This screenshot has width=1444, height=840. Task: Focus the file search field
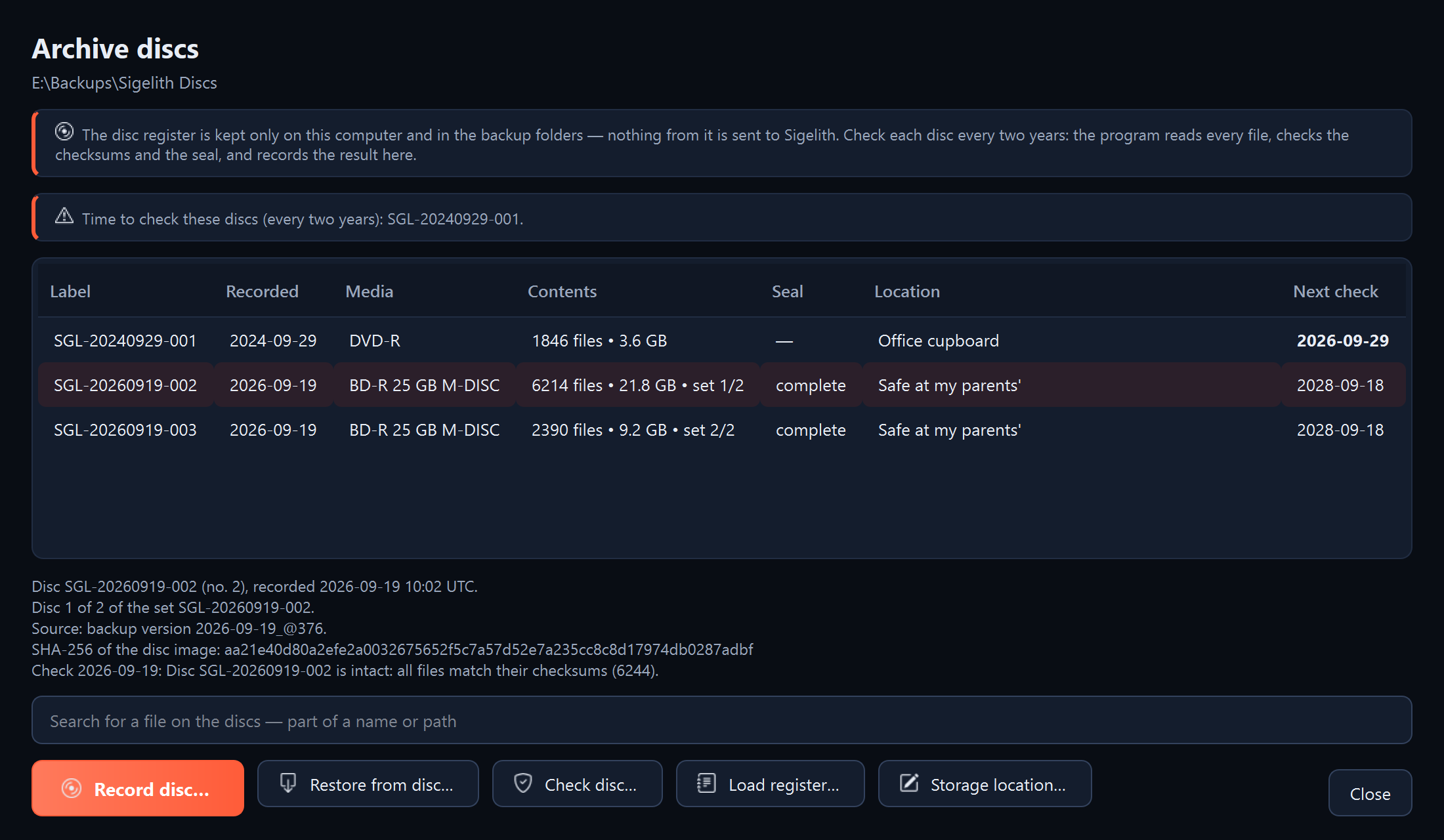pyautogui.click(x=722, y=721)
